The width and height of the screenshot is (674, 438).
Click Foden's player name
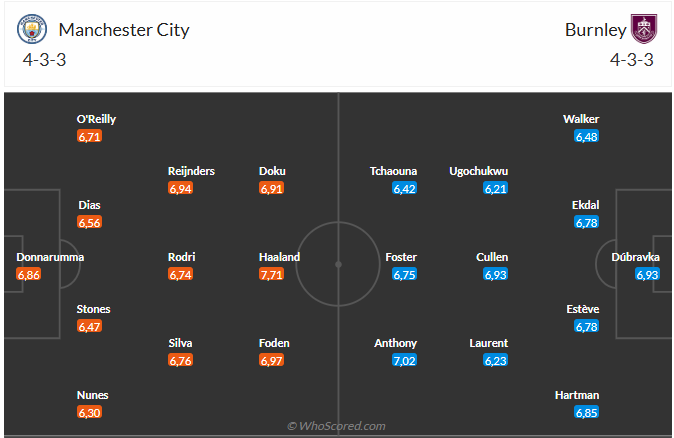point(274,343)
